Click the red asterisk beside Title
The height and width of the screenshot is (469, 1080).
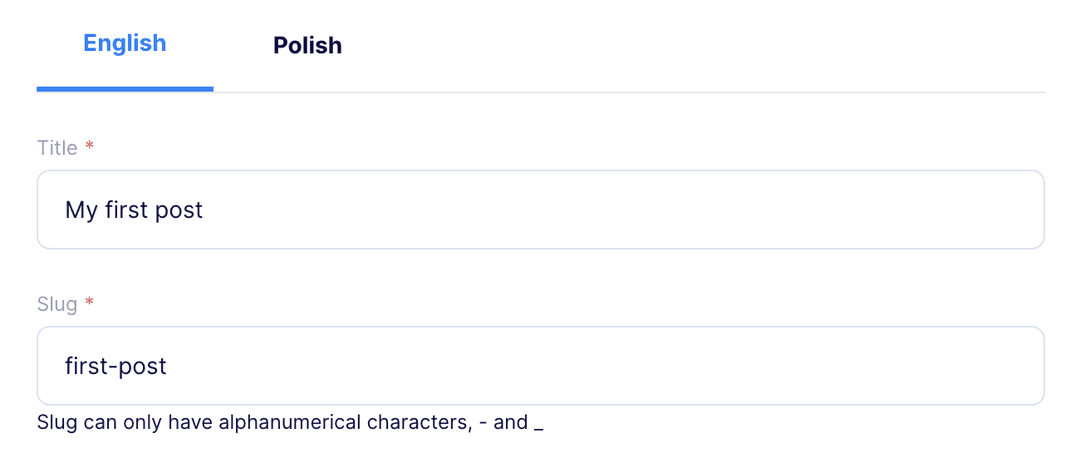pos(89,146)
